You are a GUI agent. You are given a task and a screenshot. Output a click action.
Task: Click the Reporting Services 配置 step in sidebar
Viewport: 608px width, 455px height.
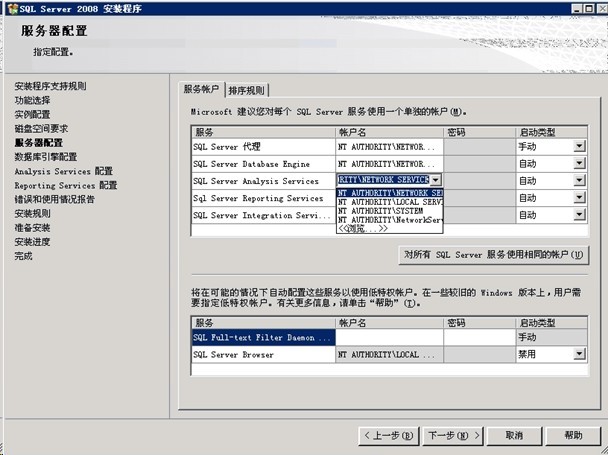tap(66, 185)
